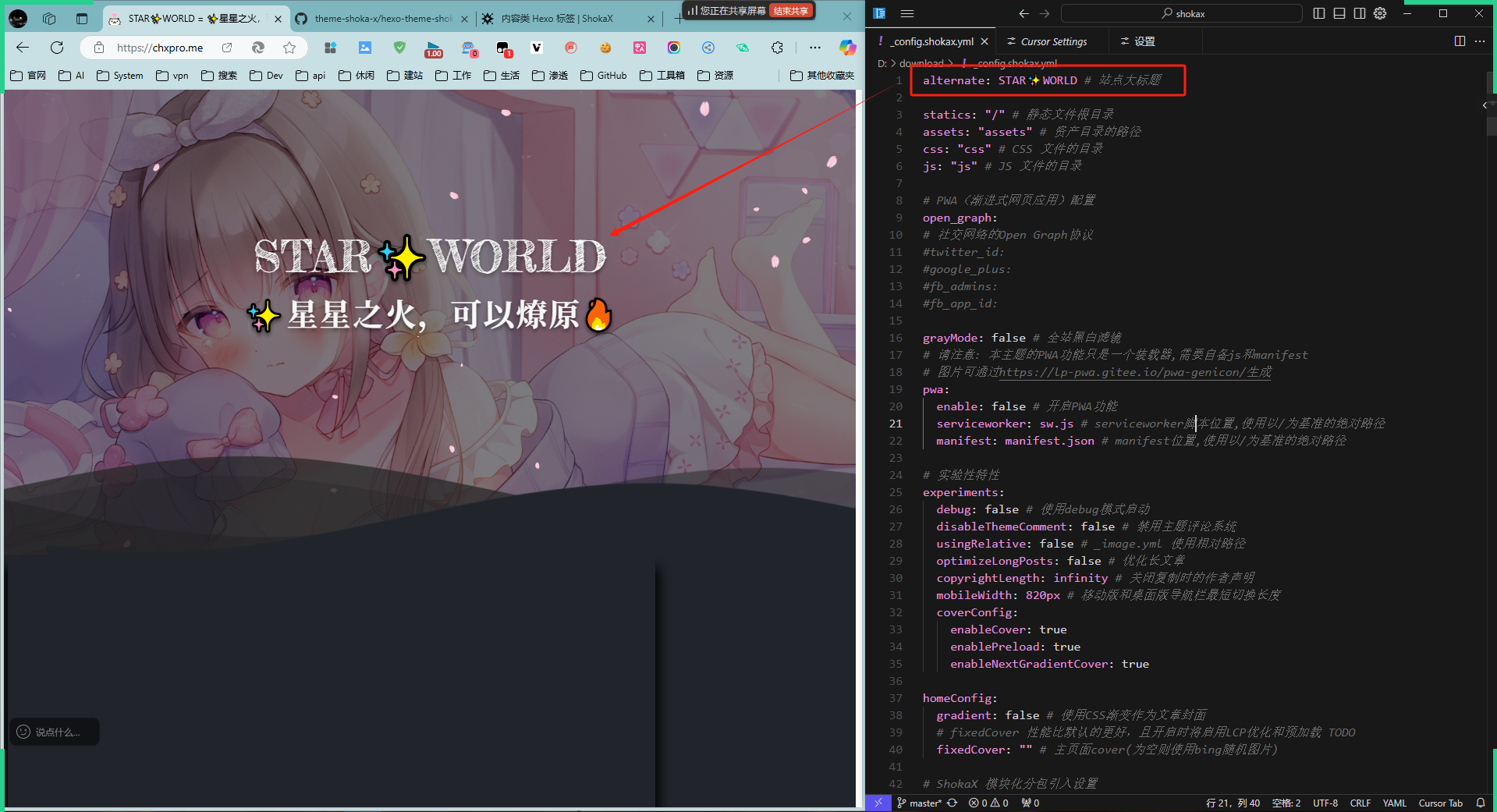Click the browser back arrow
Screen dimensions: 1497x812
[23, 48]
